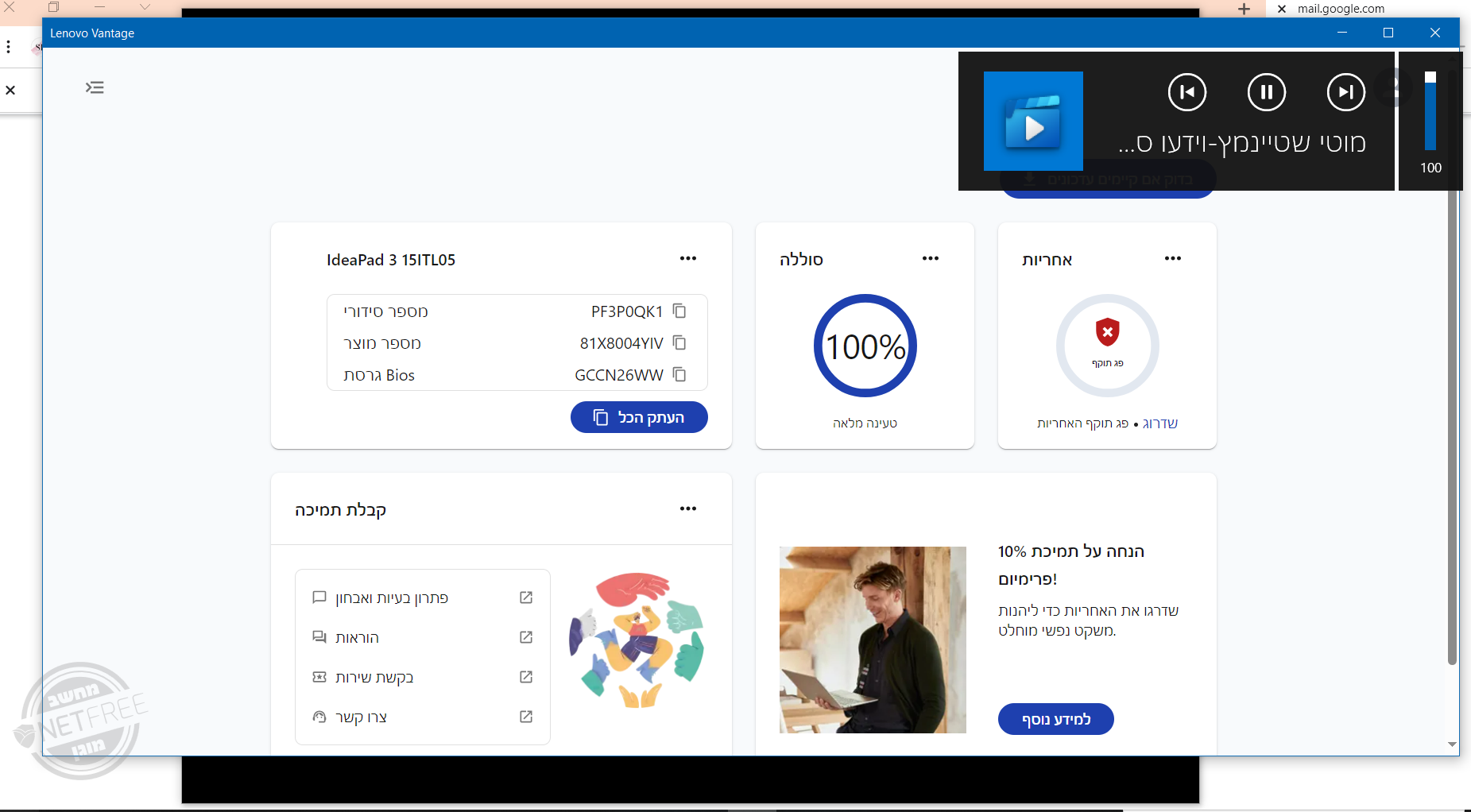Select the '10% הנחה על תמיכת פרימיום' heading

point(1071,565)
